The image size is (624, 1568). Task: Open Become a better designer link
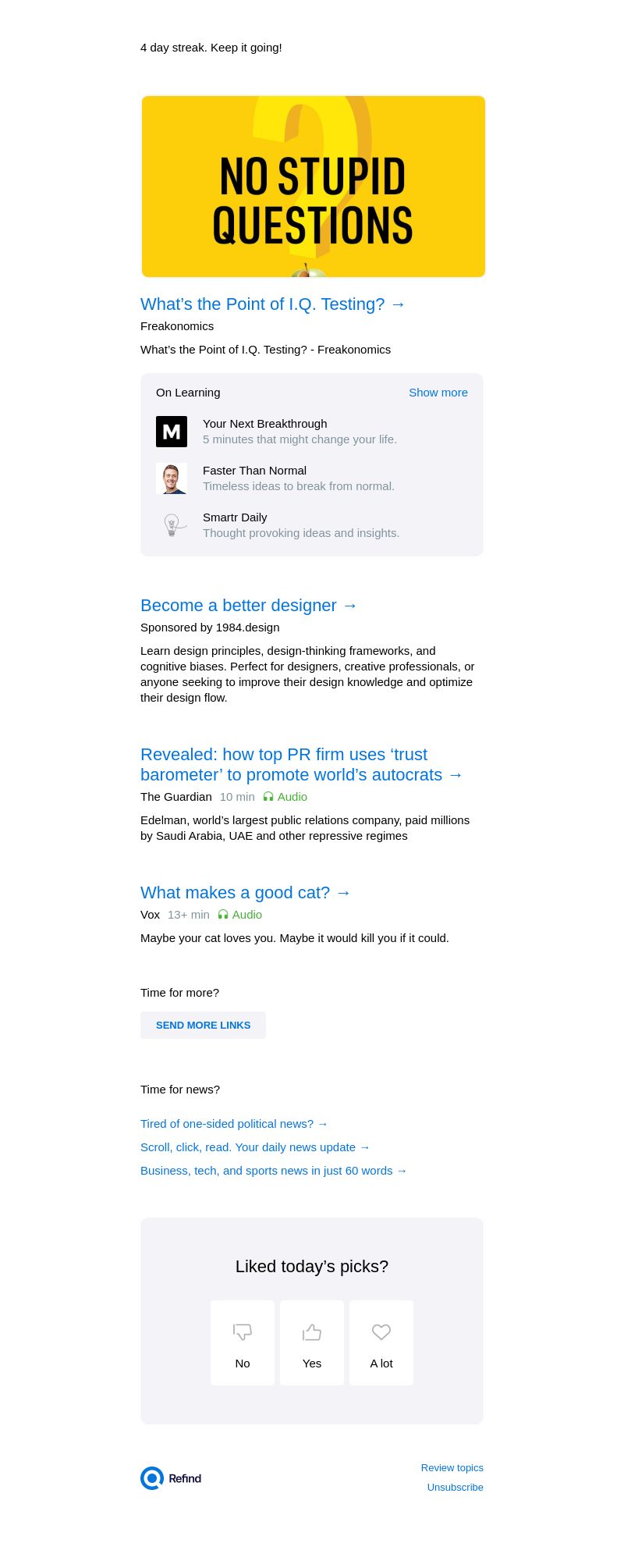point(249,606)
